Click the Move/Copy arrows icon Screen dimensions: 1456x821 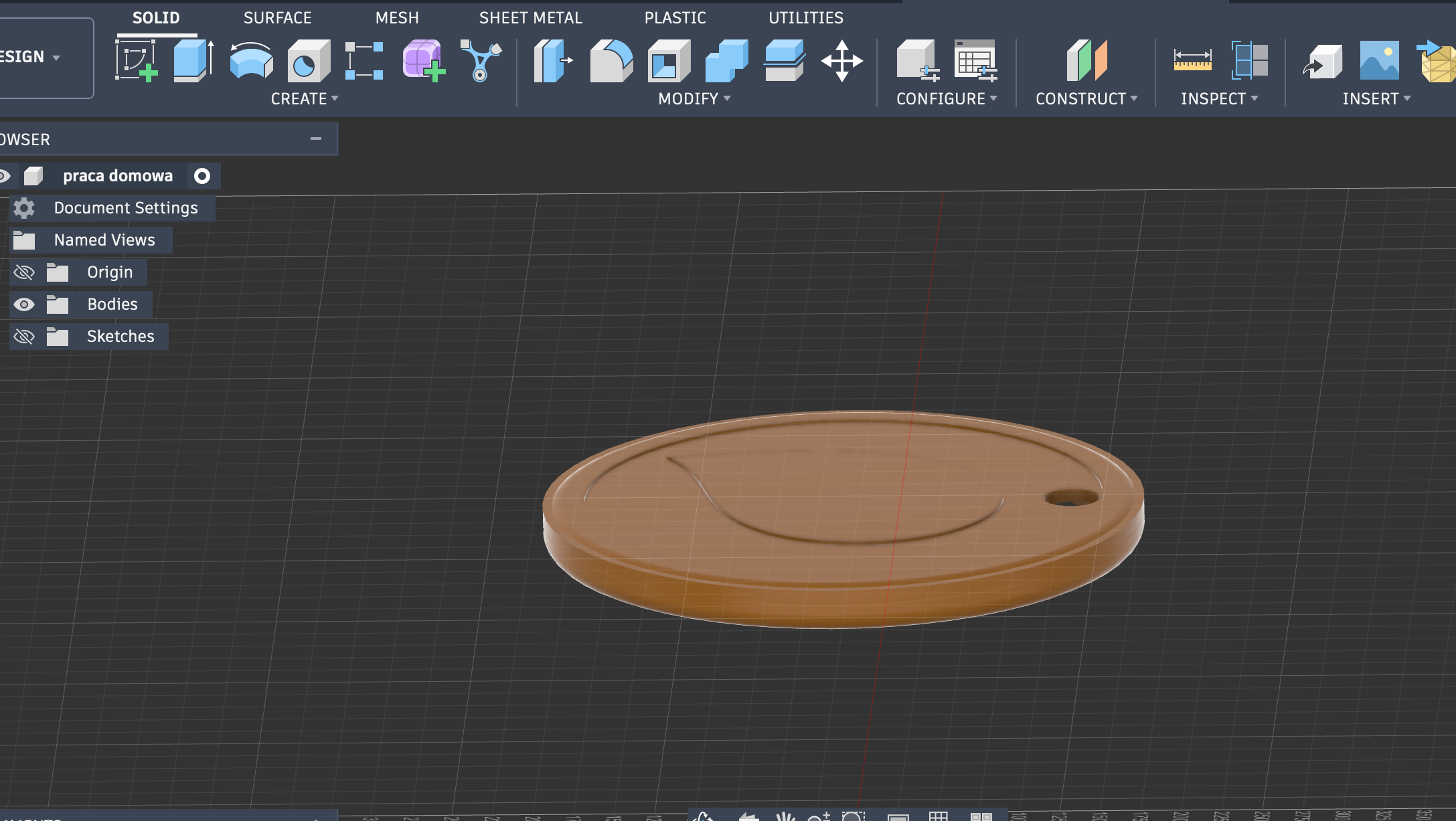[x=841, y=61]
